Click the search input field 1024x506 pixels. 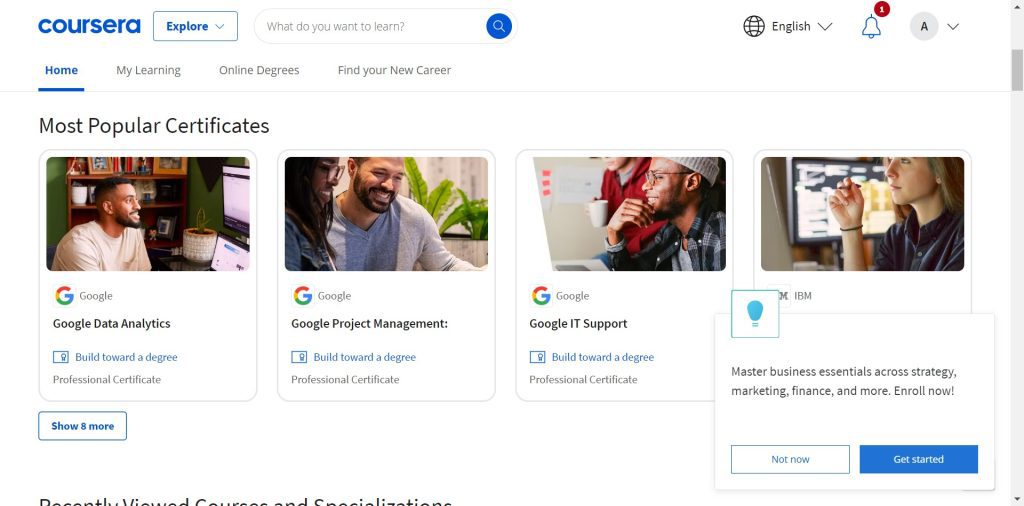point(370,26)
